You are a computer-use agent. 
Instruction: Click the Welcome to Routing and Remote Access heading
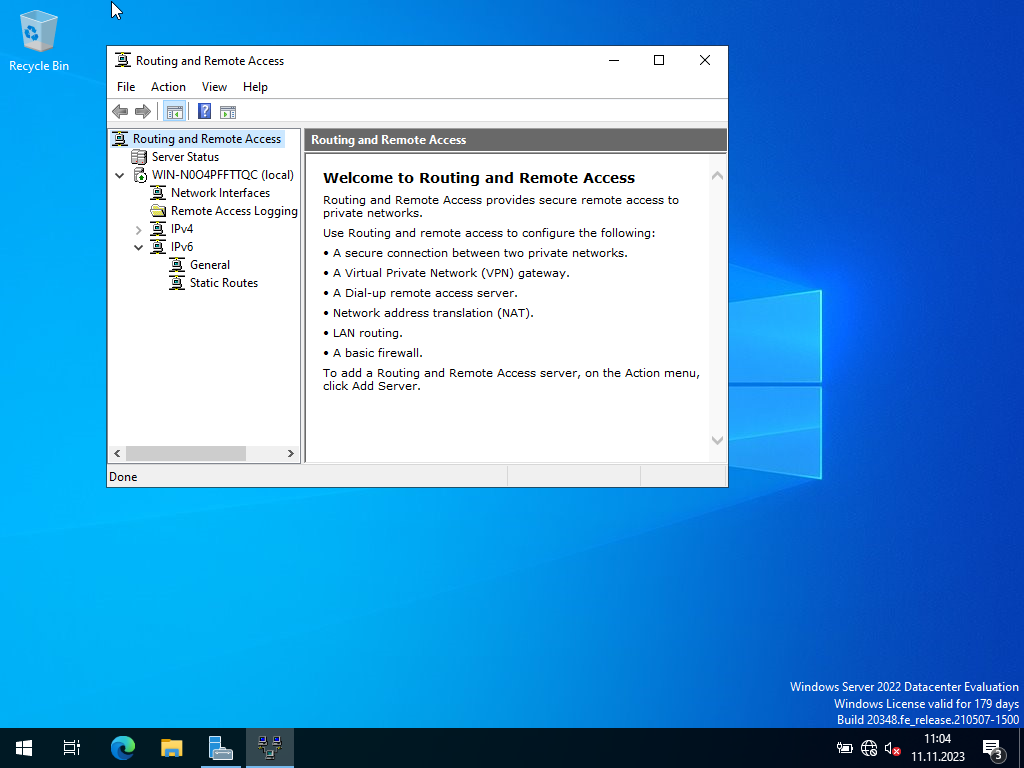pos(479,178)
